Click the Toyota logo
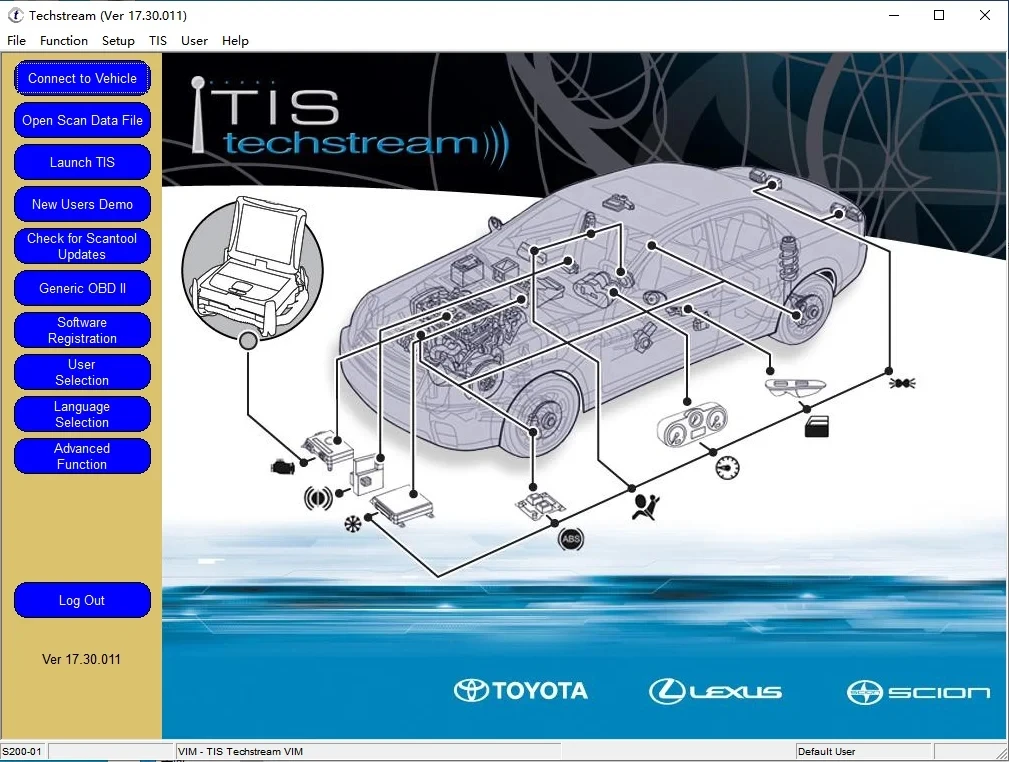This screenshot has width=1009, height=762. tap(521, 690)
